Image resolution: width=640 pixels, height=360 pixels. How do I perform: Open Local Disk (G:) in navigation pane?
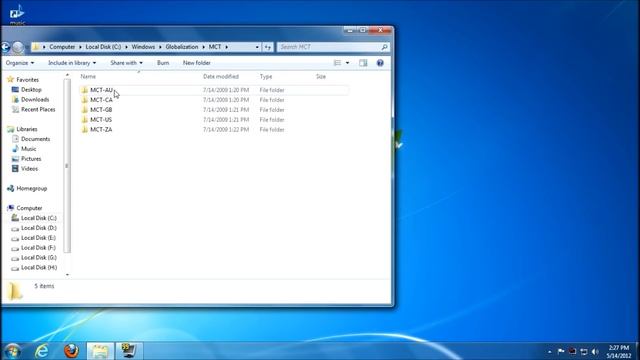click(39, 258)
